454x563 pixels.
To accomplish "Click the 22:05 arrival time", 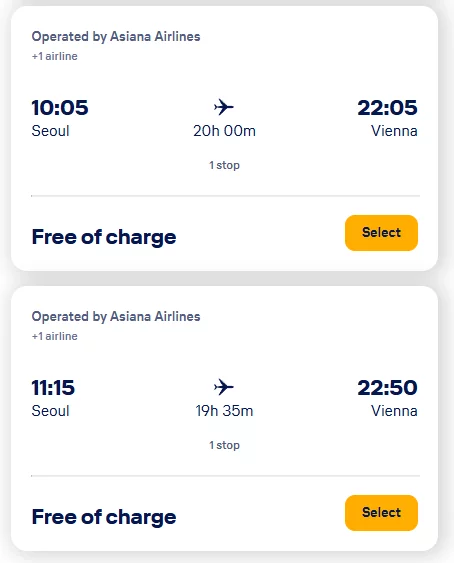I will (387, 107).
